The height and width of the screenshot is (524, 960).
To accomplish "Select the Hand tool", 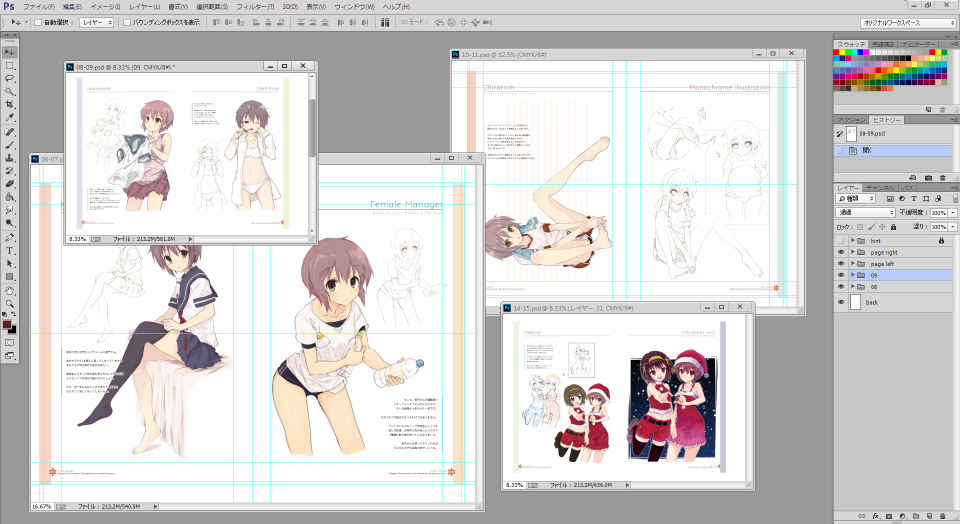I will point(10,291).
